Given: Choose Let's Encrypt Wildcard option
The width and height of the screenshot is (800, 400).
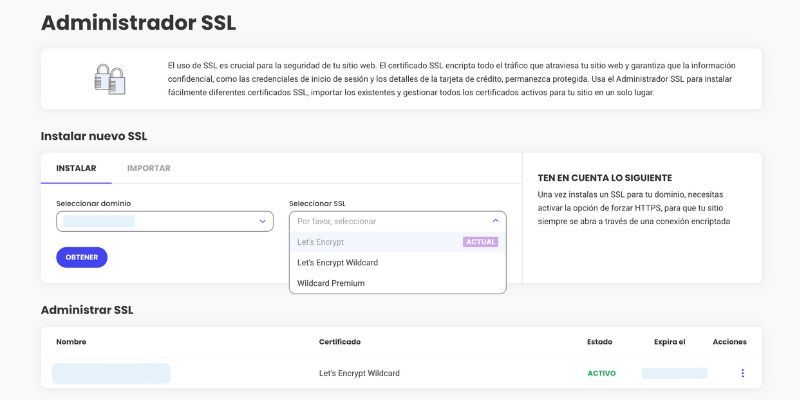Looking at the screenshot, I should click(x=398, y=263).
